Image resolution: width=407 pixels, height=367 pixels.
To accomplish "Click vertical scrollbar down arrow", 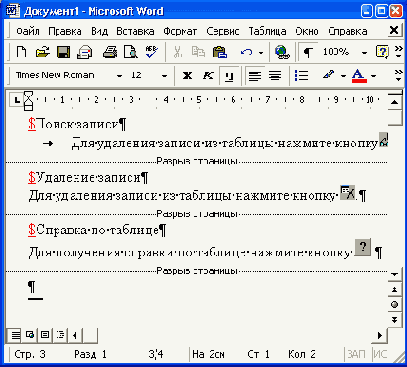I will click(x=395, y=274).
